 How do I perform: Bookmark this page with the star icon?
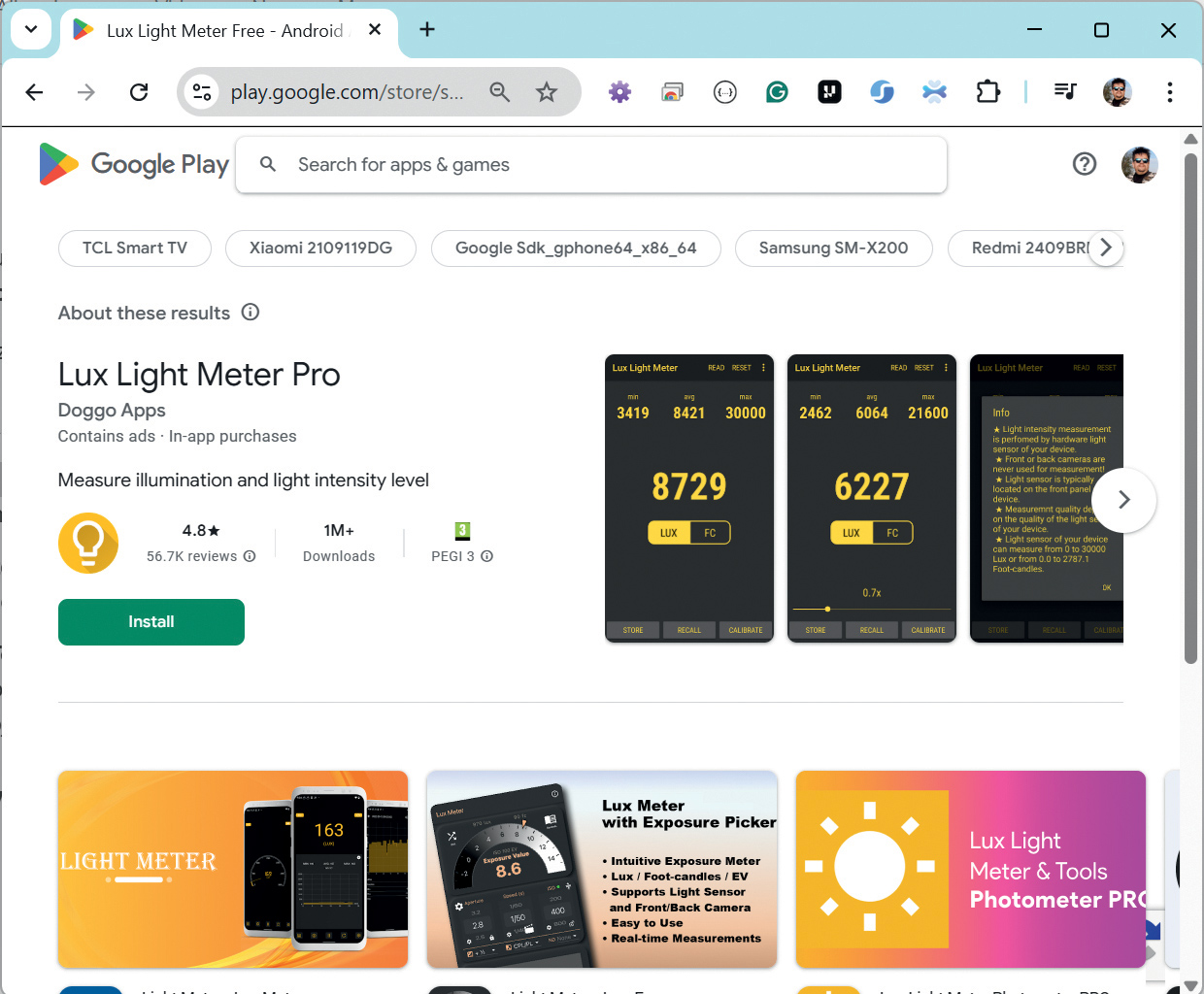[547, 92]
